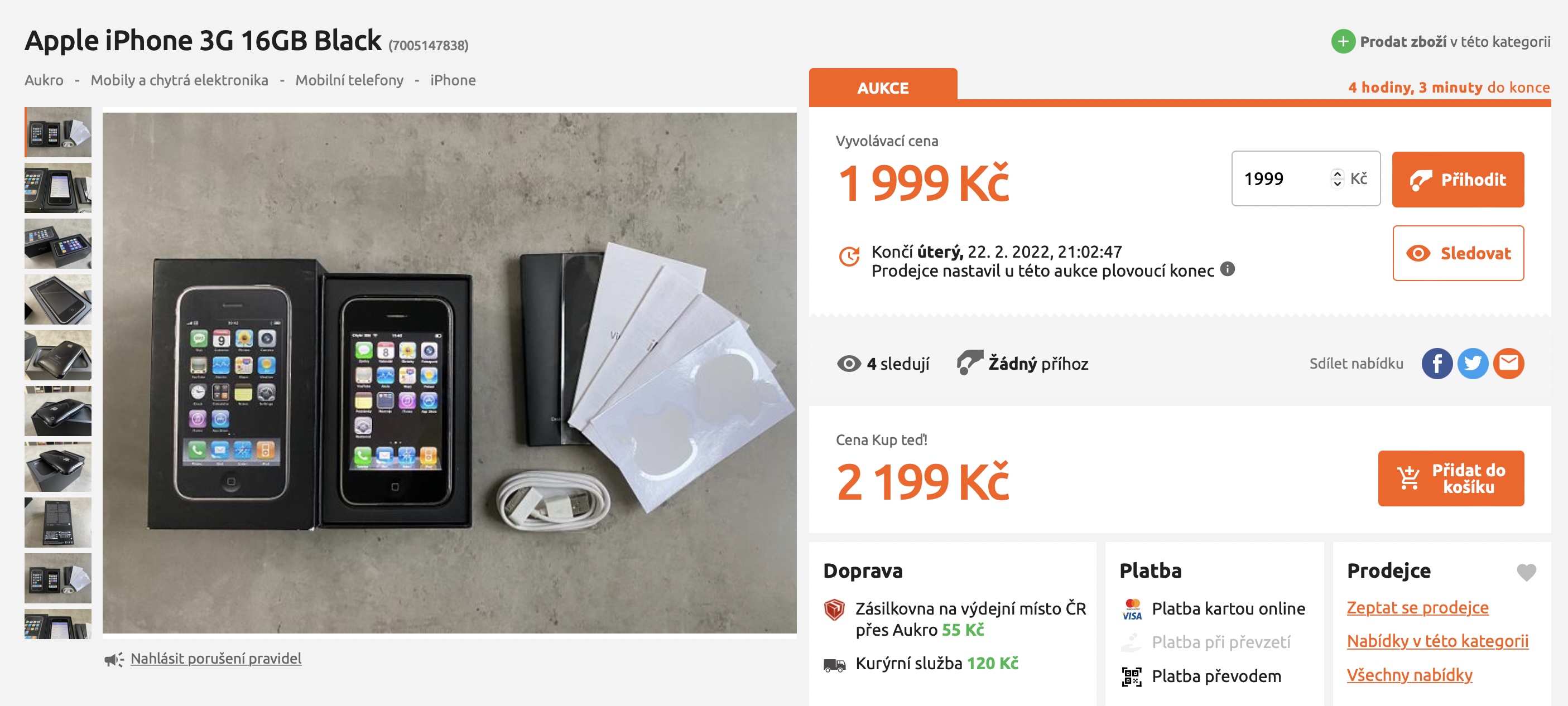The width and height of the screenshot is (1568, 706).
Task: Open the AUKCE tab
Action: click(x=883, y=88)
